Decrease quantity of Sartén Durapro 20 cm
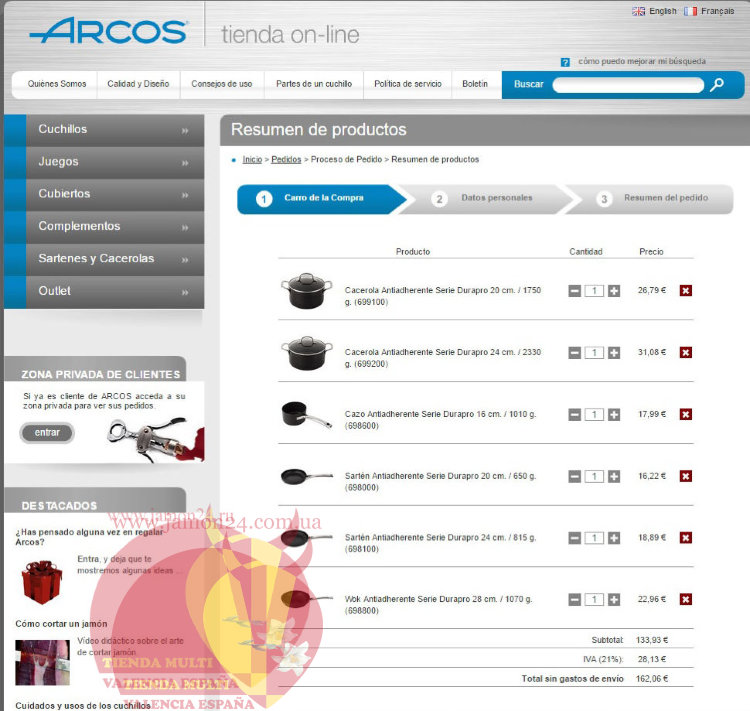This screenshot has width=750, height=711. [574, 476]
